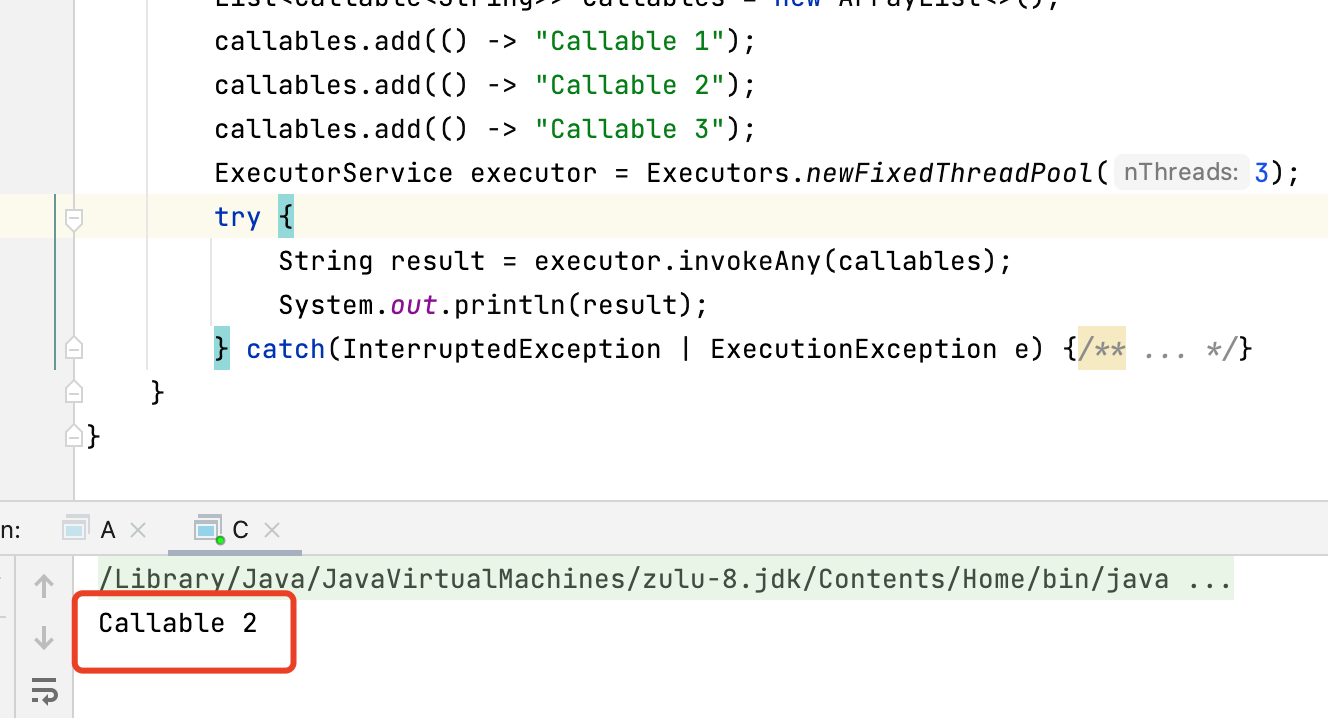Close the A run tab
This screenshot has width=1328, height=718.
coord(138,530)
